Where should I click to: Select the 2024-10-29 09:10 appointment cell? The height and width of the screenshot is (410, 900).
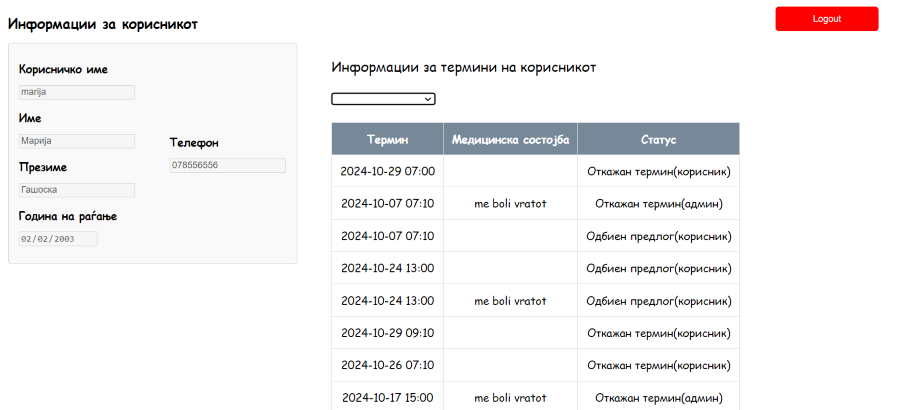[387, 333]
